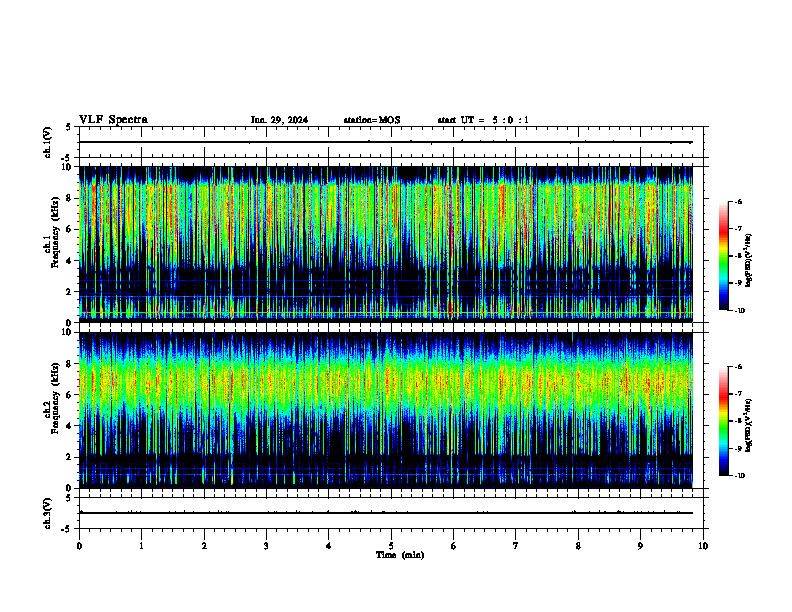Click the time axis tick label "3"
Viewport: 792px width, 612px height.
266,546
